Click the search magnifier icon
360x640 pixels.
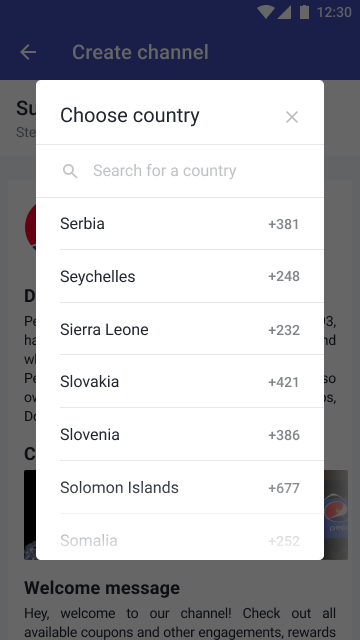tap(70, 171)
